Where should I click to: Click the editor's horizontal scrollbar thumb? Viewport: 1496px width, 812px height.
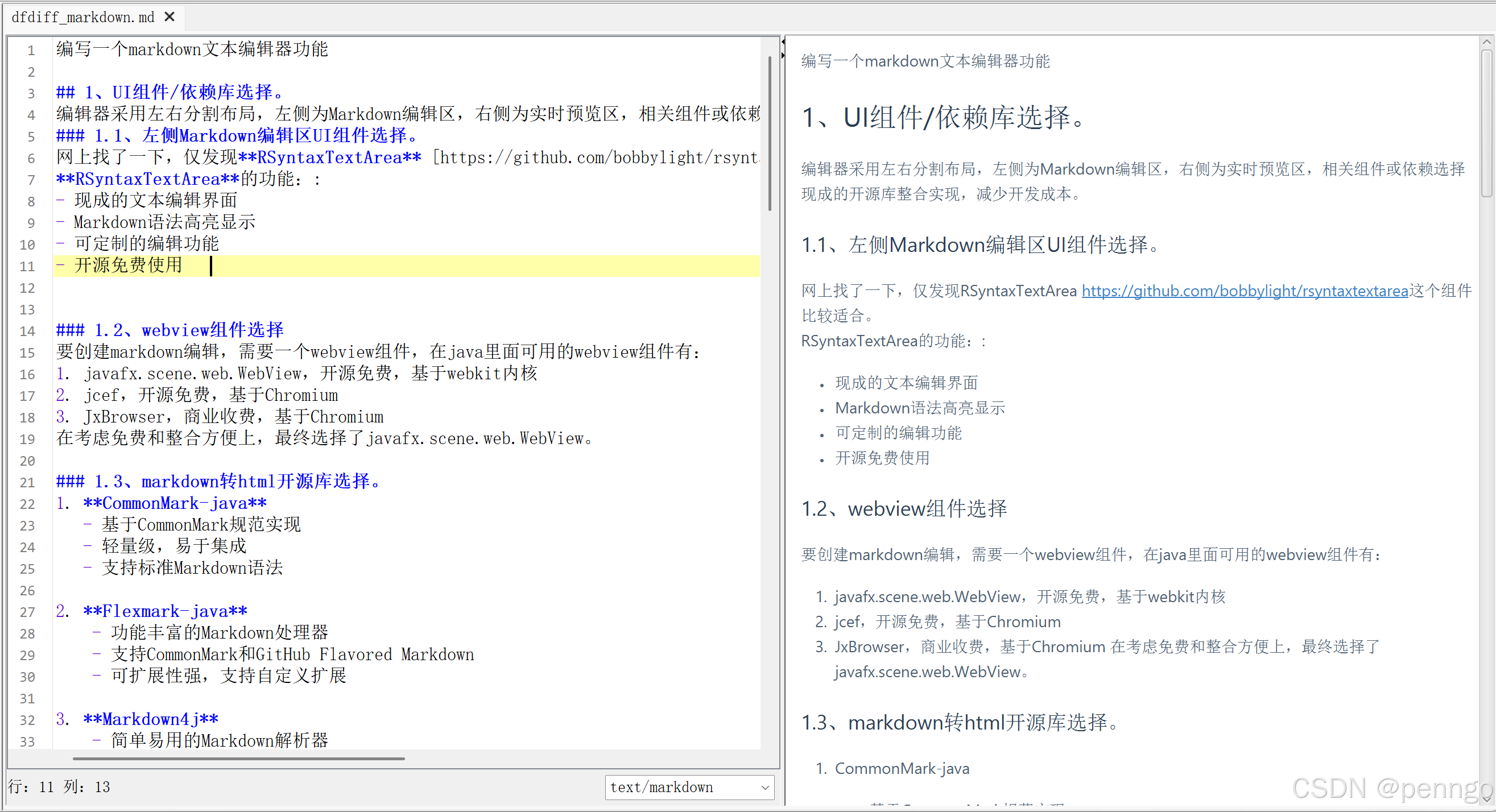click(239, 758)
